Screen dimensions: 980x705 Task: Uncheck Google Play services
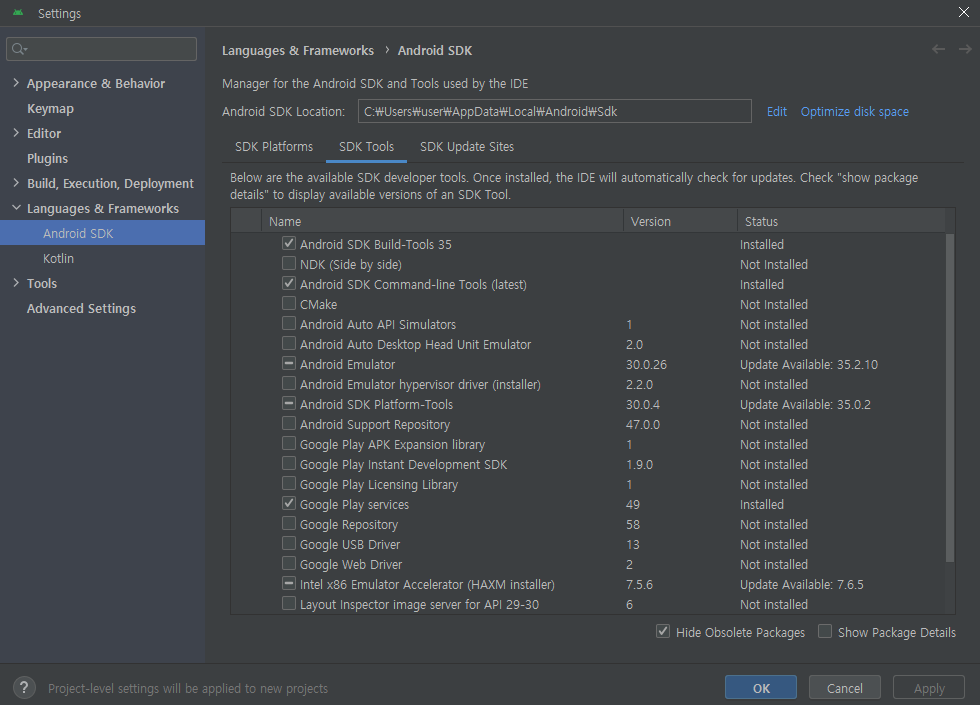289,503
